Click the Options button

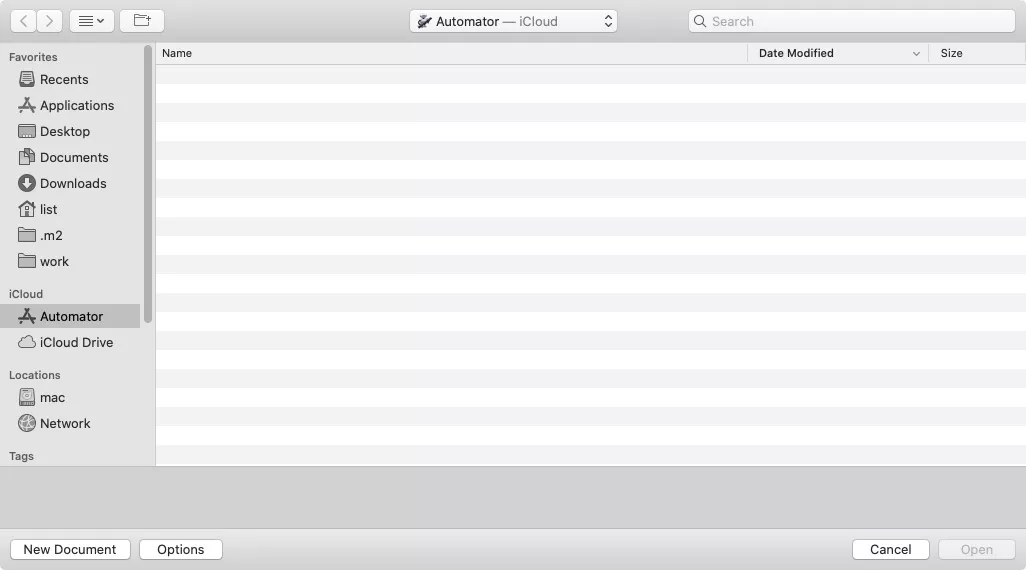click(x=181, y=550)
